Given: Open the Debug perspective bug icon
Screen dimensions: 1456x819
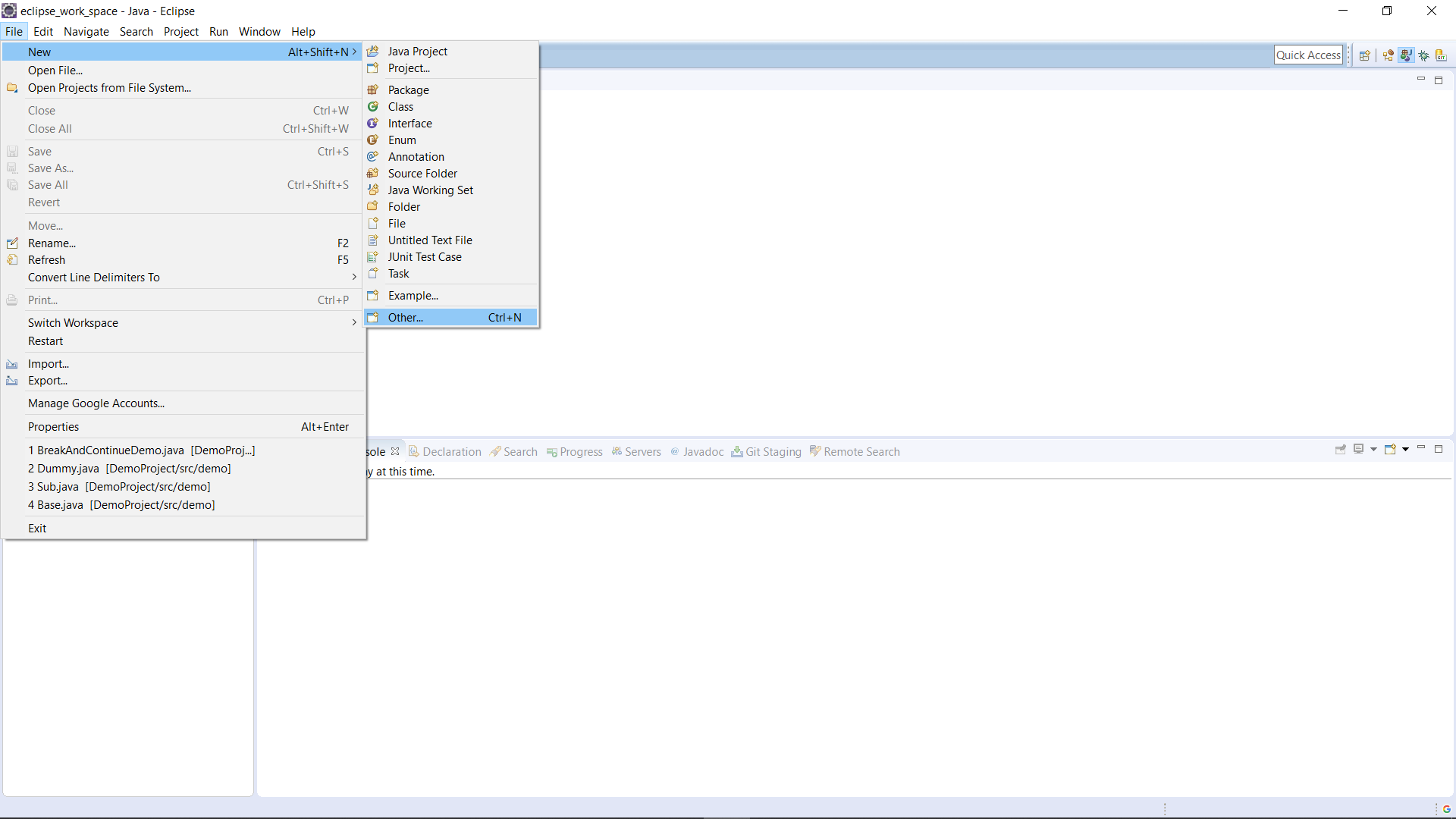Looking at the screenshot, I should (1423, 55).
